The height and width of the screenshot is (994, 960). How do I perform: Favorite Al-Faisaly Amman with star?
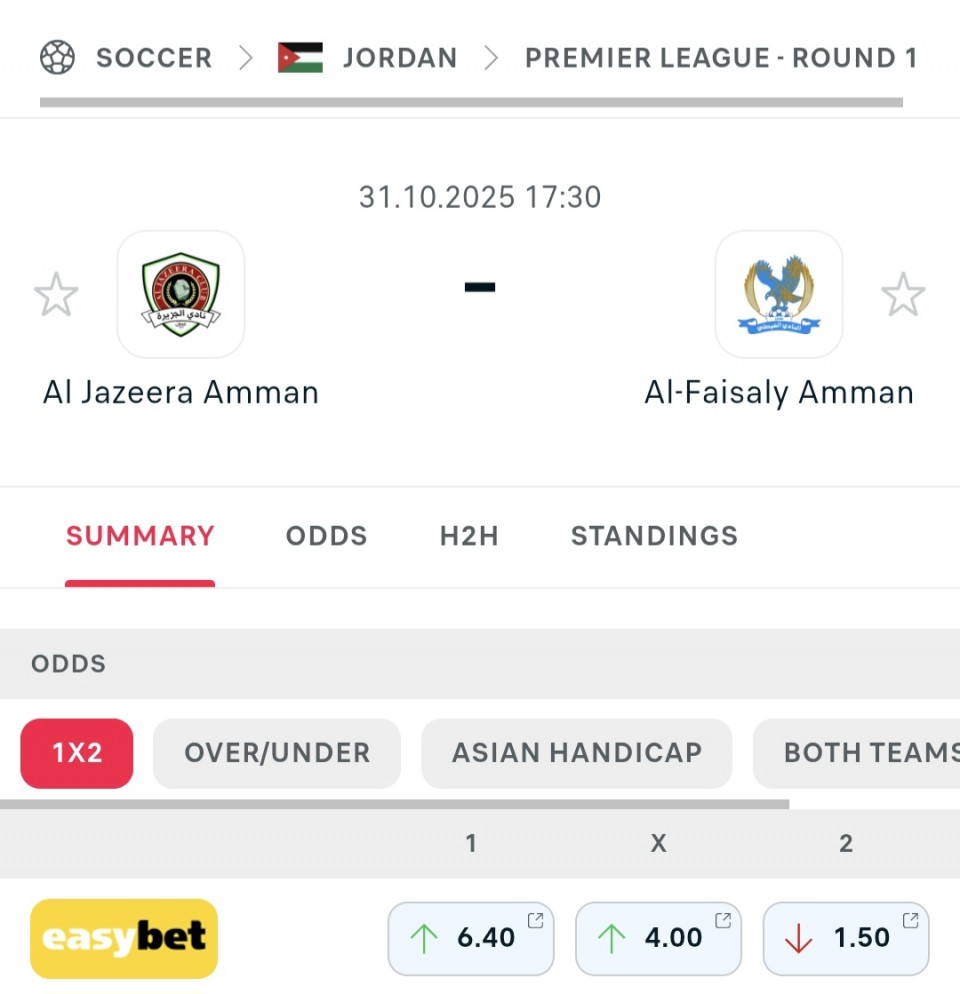click(x=903, y=295)
